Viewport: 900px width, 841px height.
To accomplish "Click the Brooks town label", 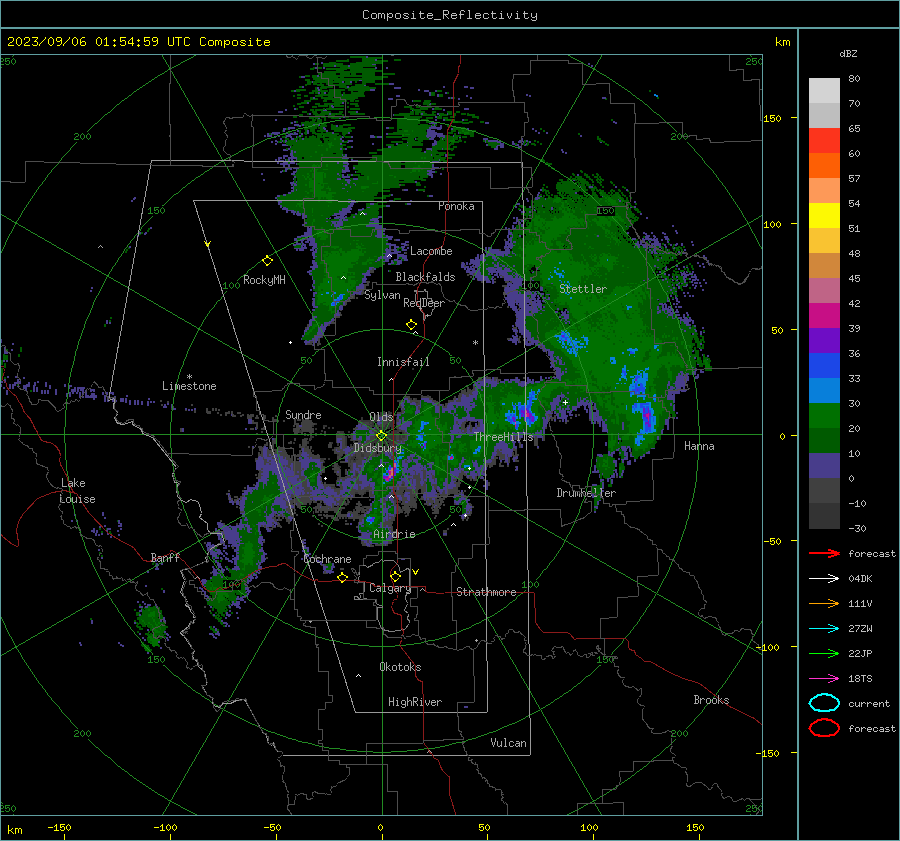I will pyautogui.click(x=711, y=700).
